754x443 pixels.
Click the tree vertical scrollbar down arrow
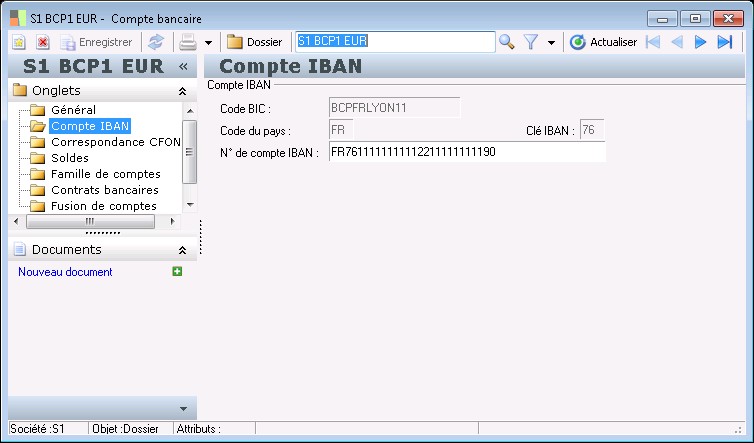(190, 204)
